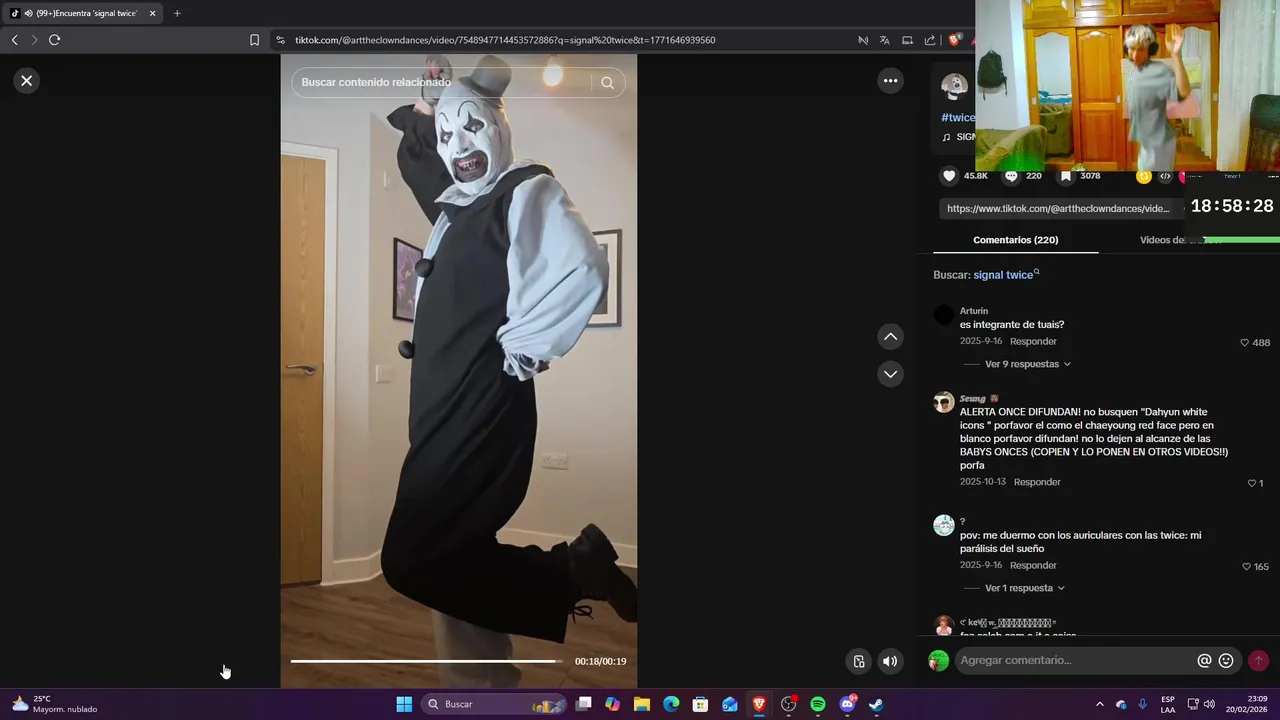Open the weather widget showing 25°C
This screenshot has height=720, width=1280.
point(54,704)
